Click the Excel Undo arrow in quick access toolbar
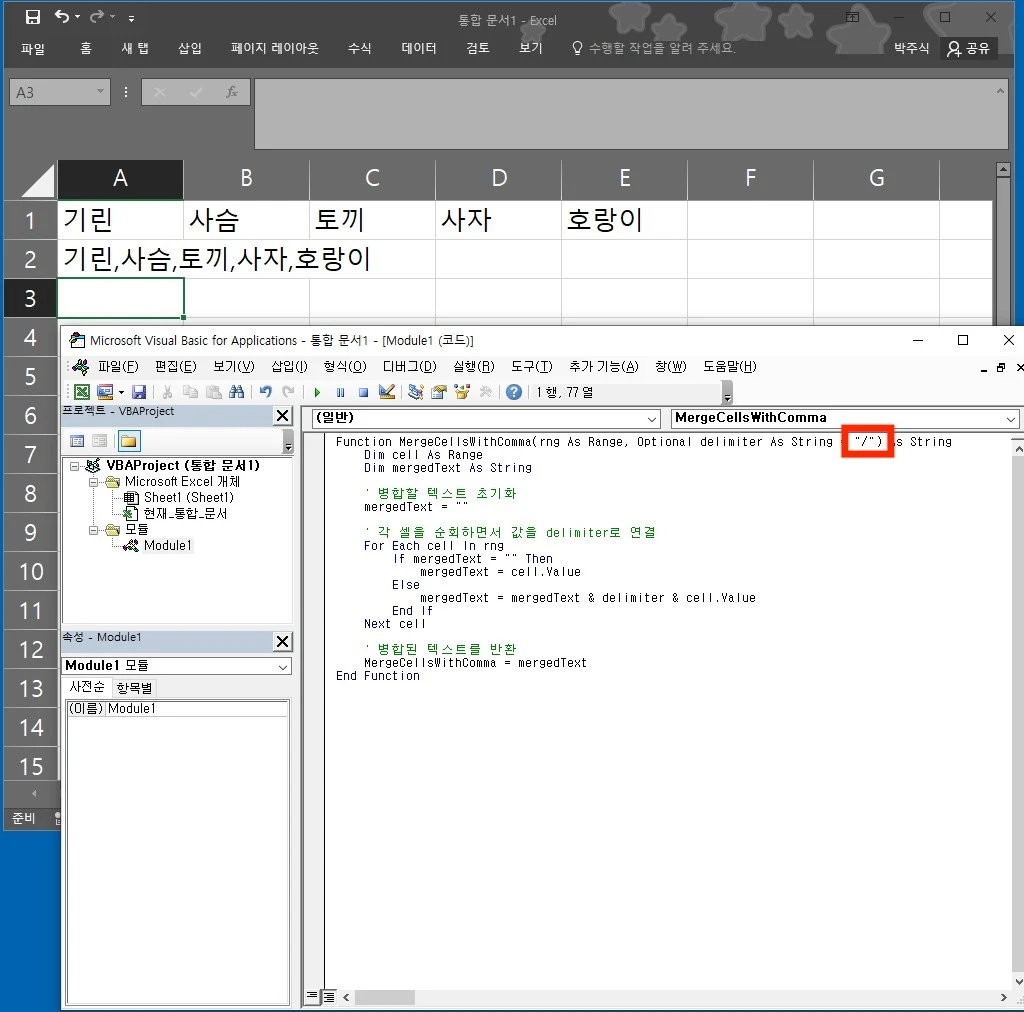 [61, 17]
